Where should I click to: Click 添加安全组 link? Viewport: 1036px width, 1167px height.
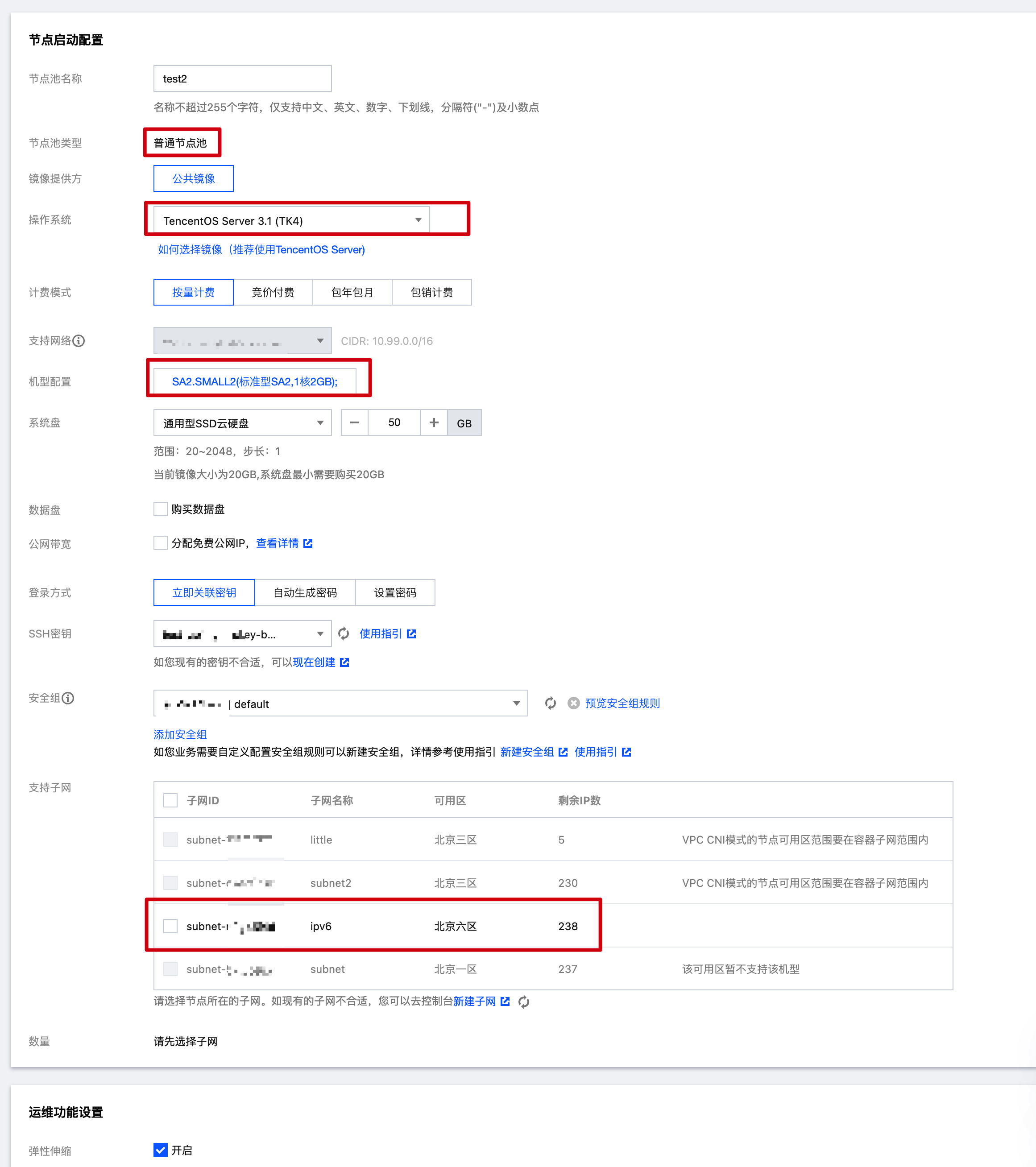(x=180, y=734)
